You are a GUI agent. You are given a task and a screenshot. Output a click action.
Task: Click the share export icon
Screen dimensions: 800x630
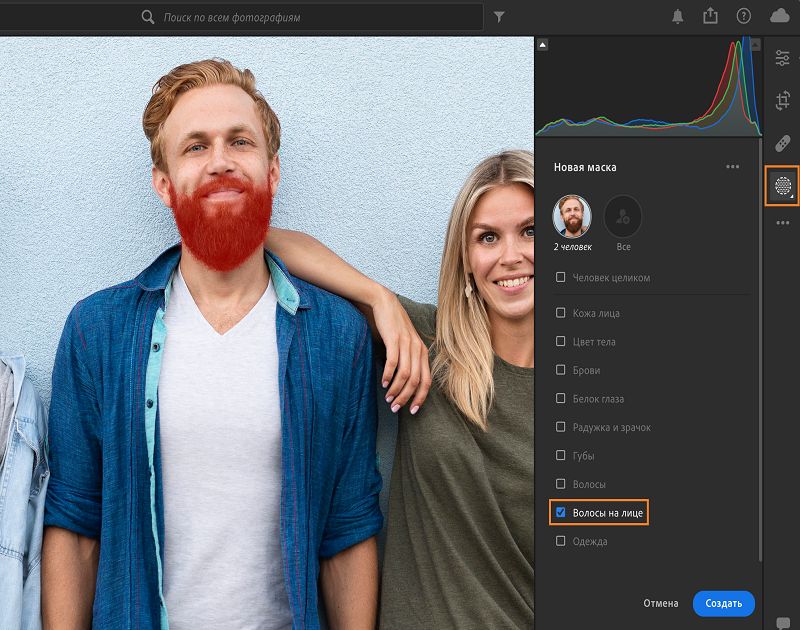coord(710,16)
